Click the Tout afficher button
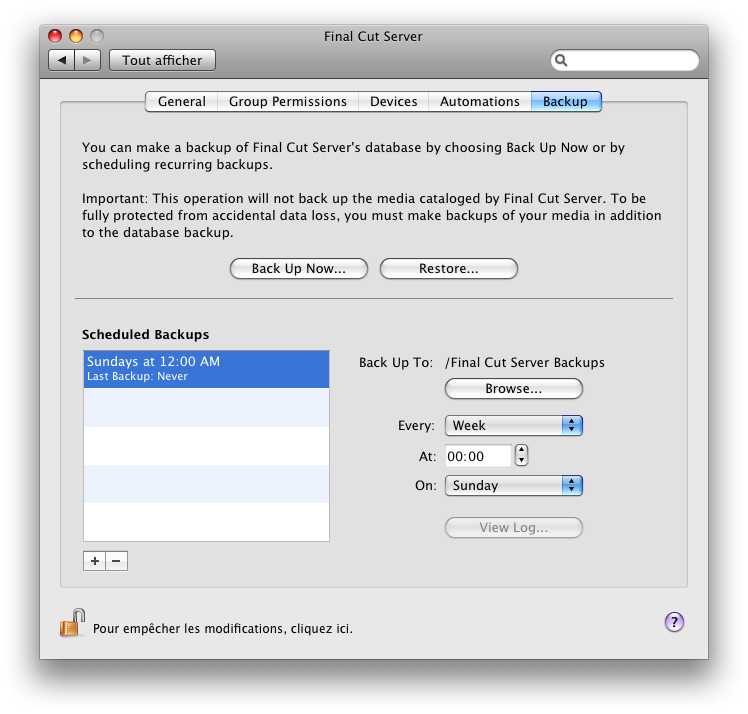Viewport: 748px width, 714px height. pyautogui.click(x=162, y=60)
